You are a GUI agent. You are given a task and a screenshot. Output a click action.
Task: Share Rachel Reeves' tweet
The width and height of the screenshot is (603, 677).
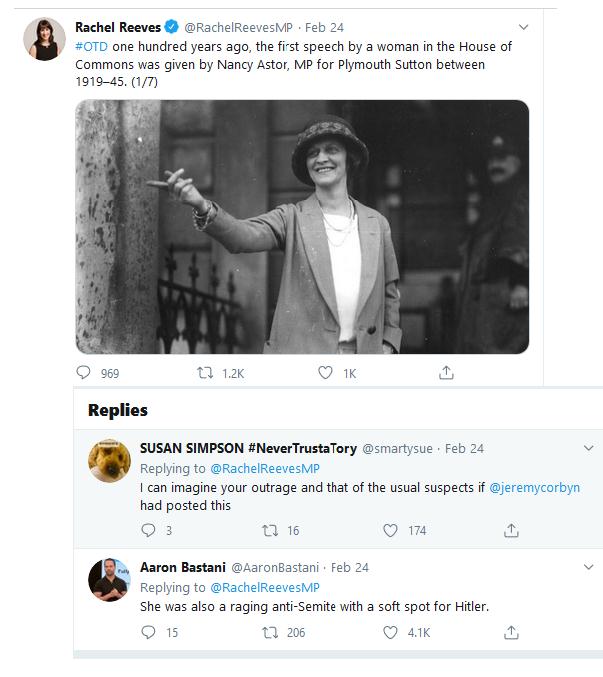point(446,373)
